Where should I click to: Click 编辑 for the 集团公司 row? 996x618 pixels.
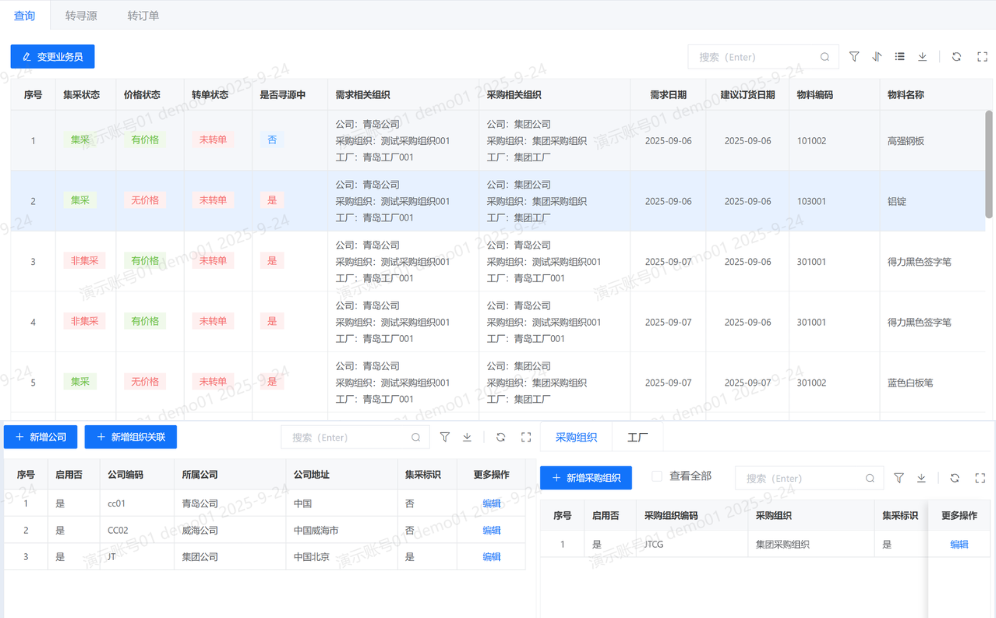490,556
